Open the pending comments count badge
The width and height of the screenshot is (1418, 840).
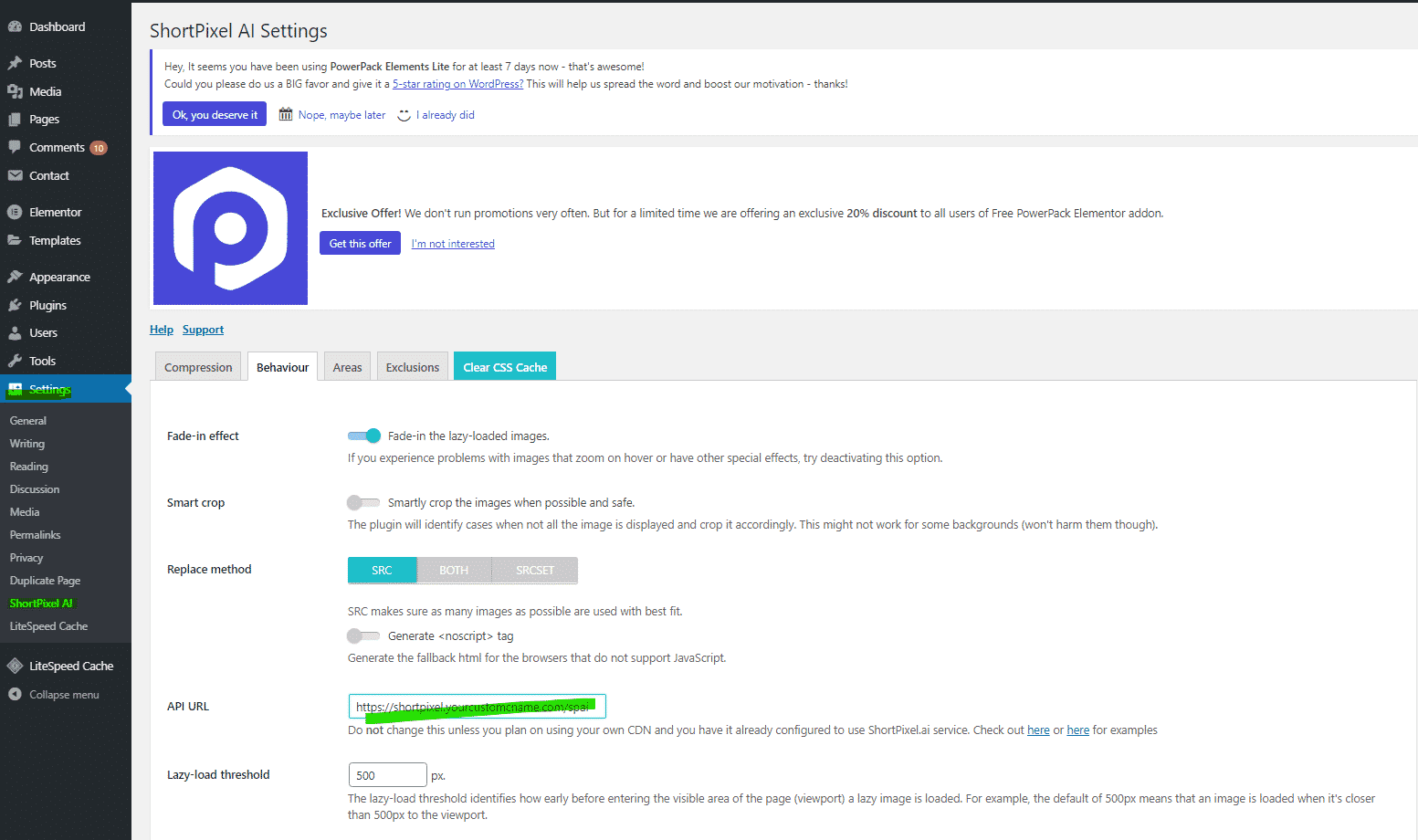tap(99, 148)
